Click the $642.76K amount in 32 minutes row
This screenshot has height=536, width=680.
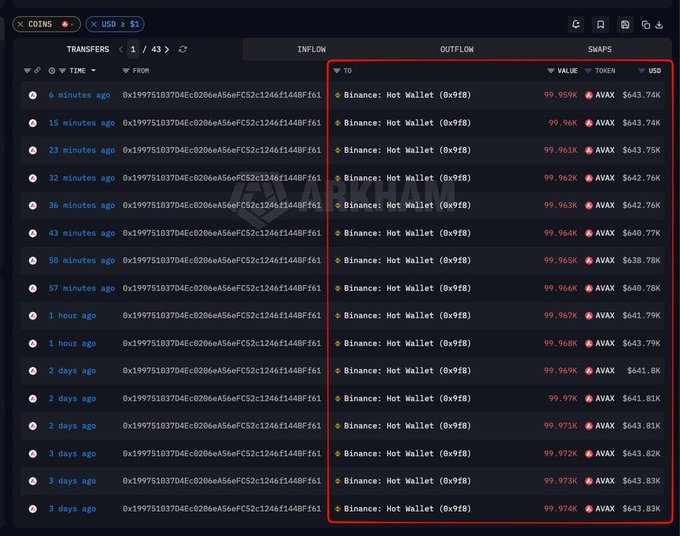pos(641,178)
